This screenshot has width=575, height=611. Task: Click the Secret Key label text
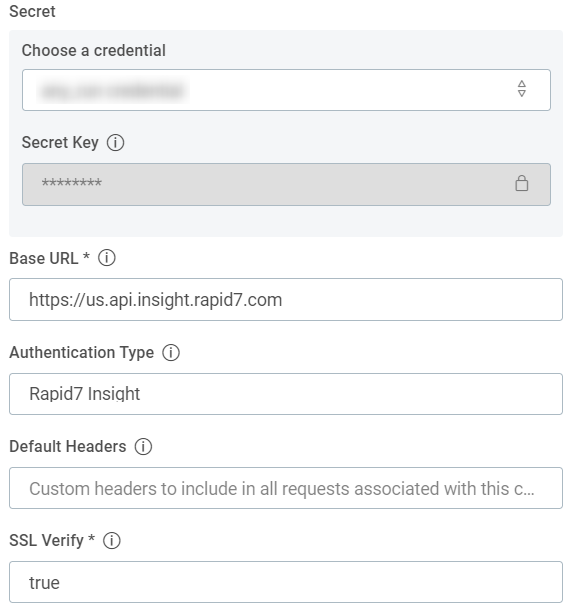pos(60,143)
